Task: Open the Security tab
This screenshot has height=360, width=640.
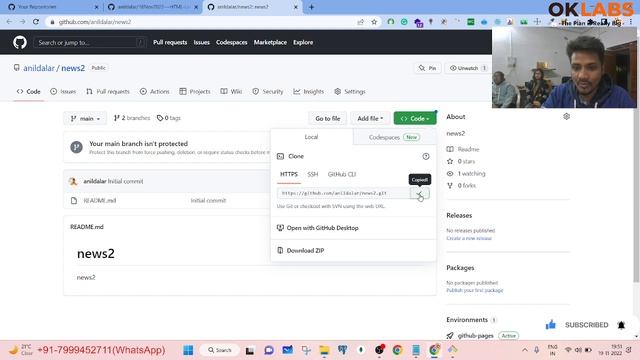Action: (x=268, y=91)
